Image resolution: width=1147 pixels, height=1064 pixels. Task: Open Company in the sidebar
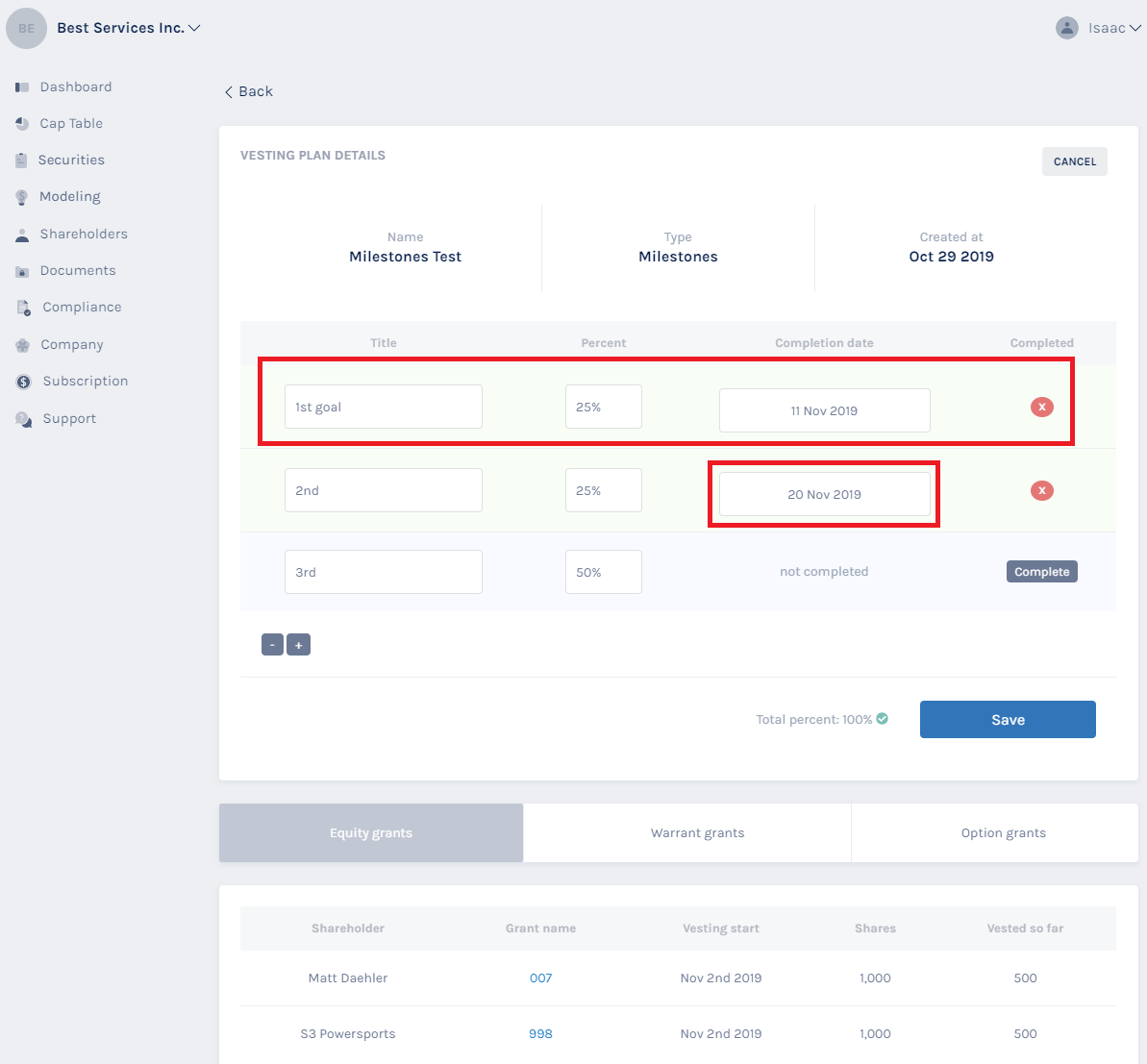pos(72,344)
